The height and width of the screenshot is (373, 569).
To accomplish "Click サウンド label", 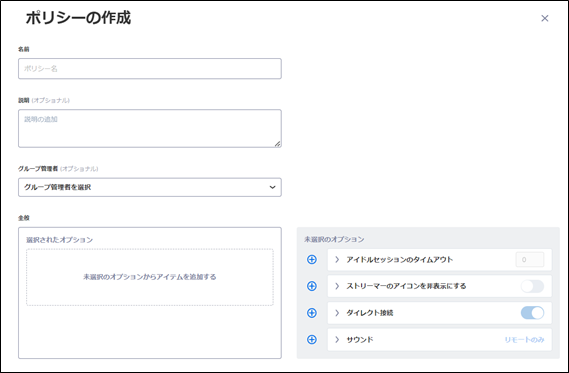I will 360,340.
